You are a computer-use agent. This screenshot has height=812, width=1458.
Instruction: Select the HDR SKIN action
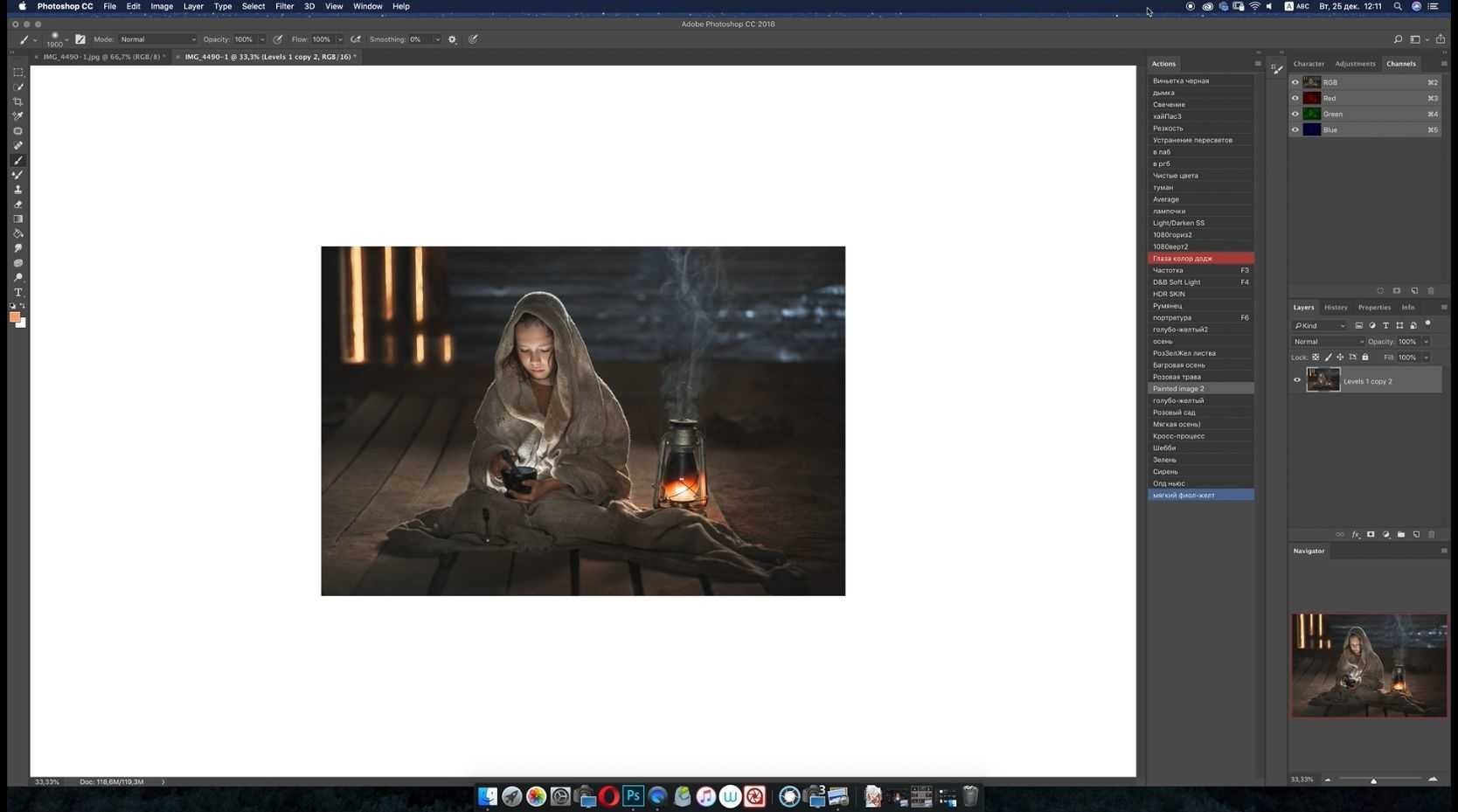click(x=1200, y=294)
